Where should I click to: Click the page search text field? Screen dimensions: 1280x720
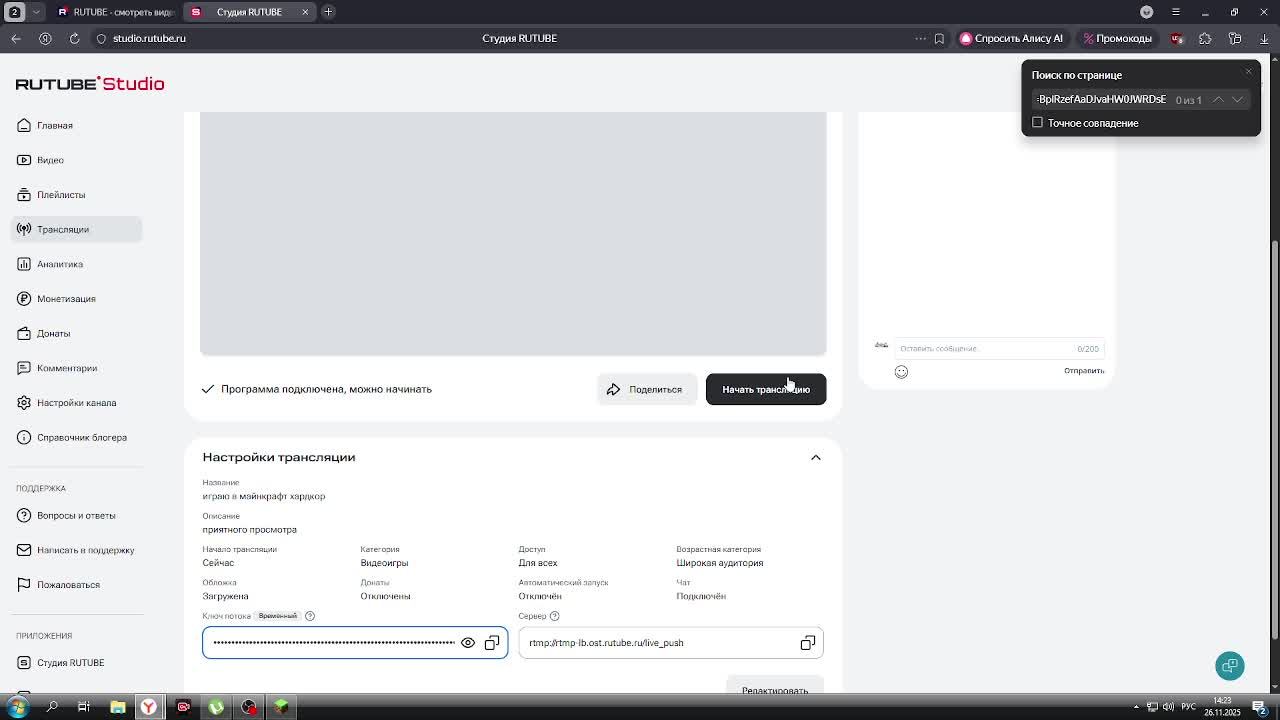pos(1101,99)
